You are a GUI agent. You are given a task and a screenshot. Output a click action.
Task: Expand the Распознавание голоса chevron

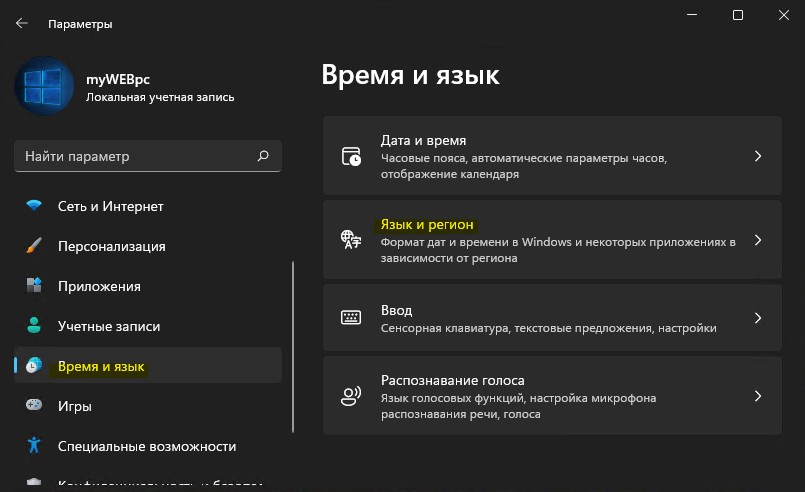click(758, 396)
